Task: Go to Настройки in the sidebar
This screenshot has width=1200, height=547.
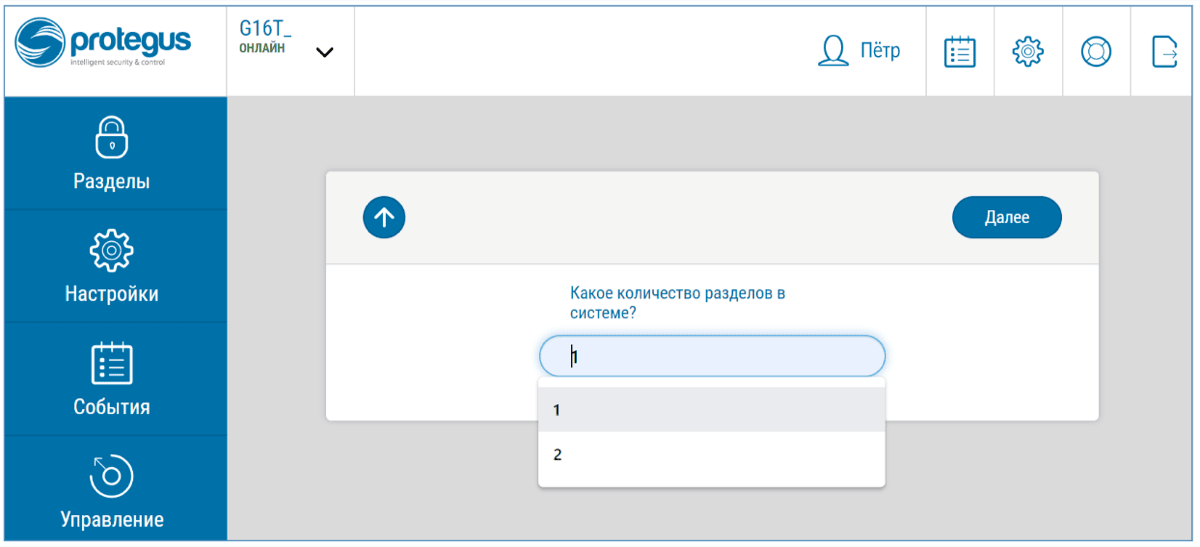Action: (x=111, y=294)
